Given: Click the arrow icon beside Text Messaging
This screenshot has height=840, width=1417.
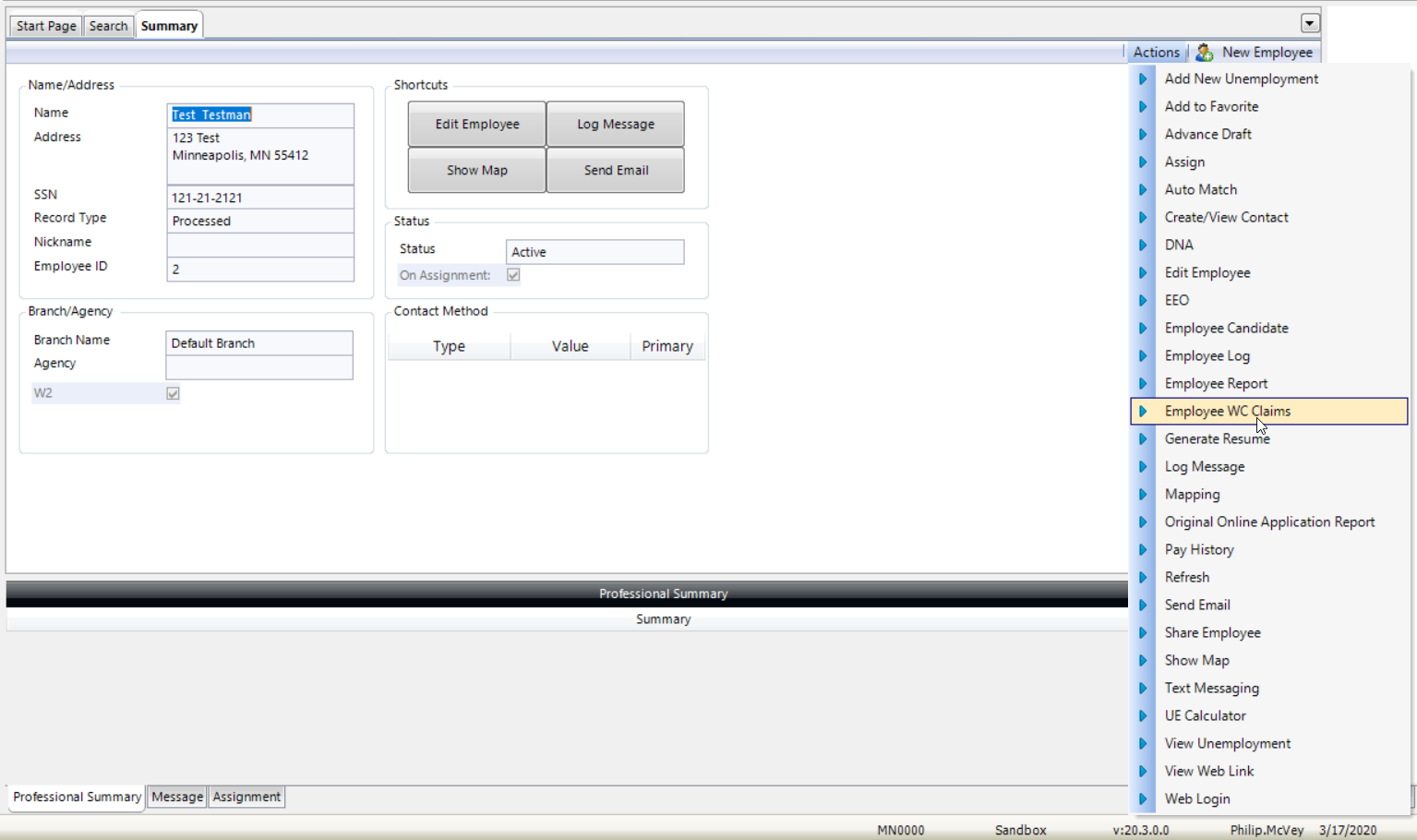Looking at the screenshot, I should [x=1143, y=689].
